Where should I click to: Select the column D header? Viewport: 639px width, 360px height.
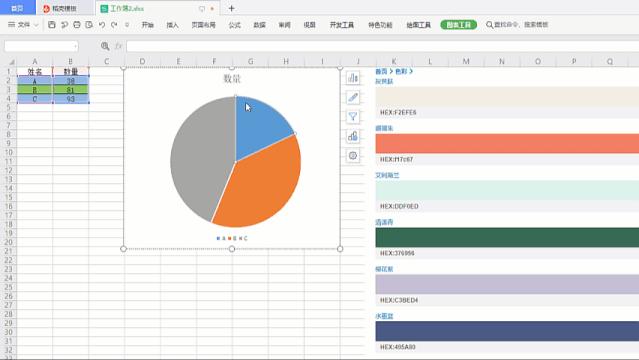(x=142, y=62)
